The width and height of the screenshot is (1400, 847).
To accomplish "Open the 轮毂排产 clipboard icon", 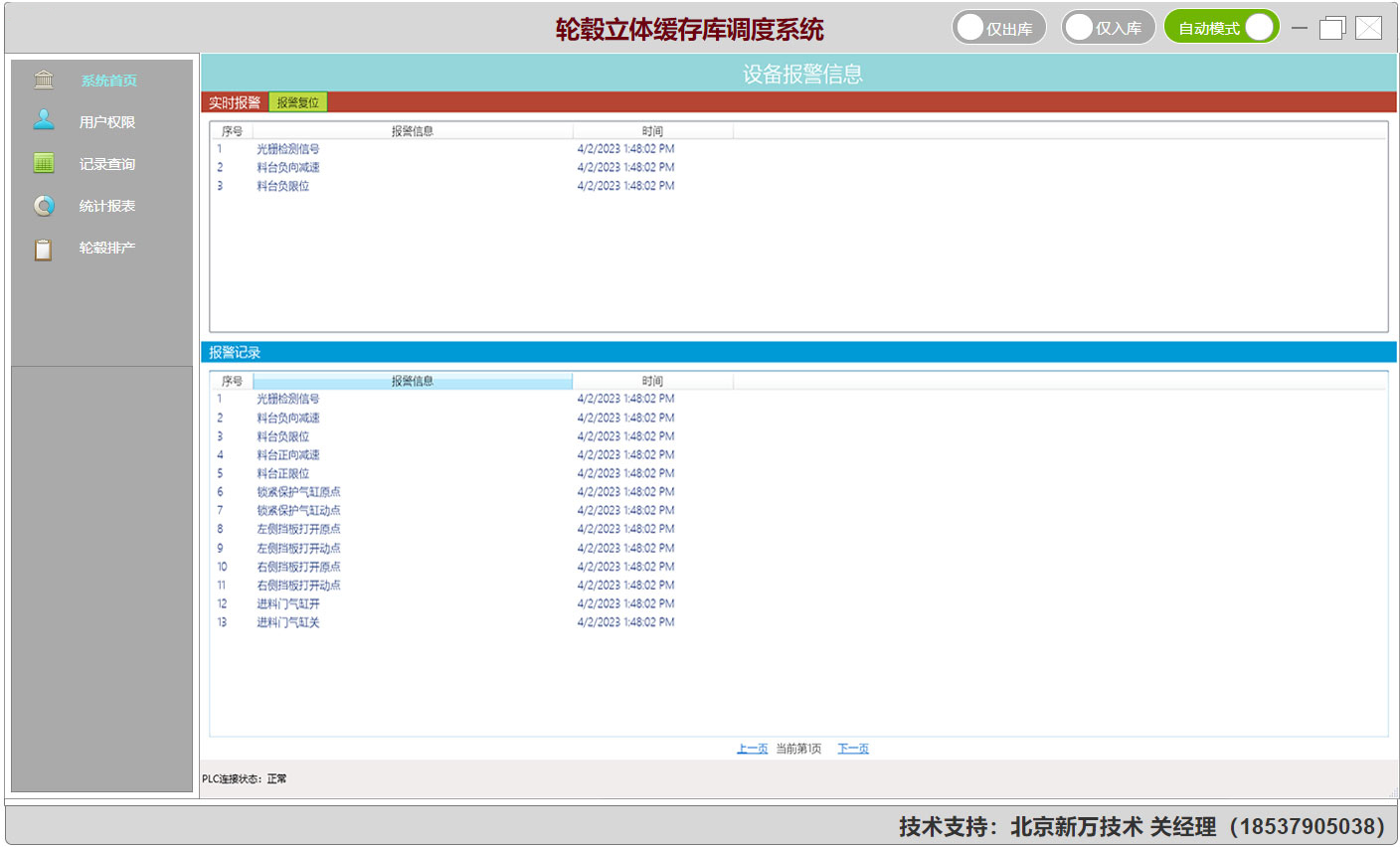I will (44, 249).
